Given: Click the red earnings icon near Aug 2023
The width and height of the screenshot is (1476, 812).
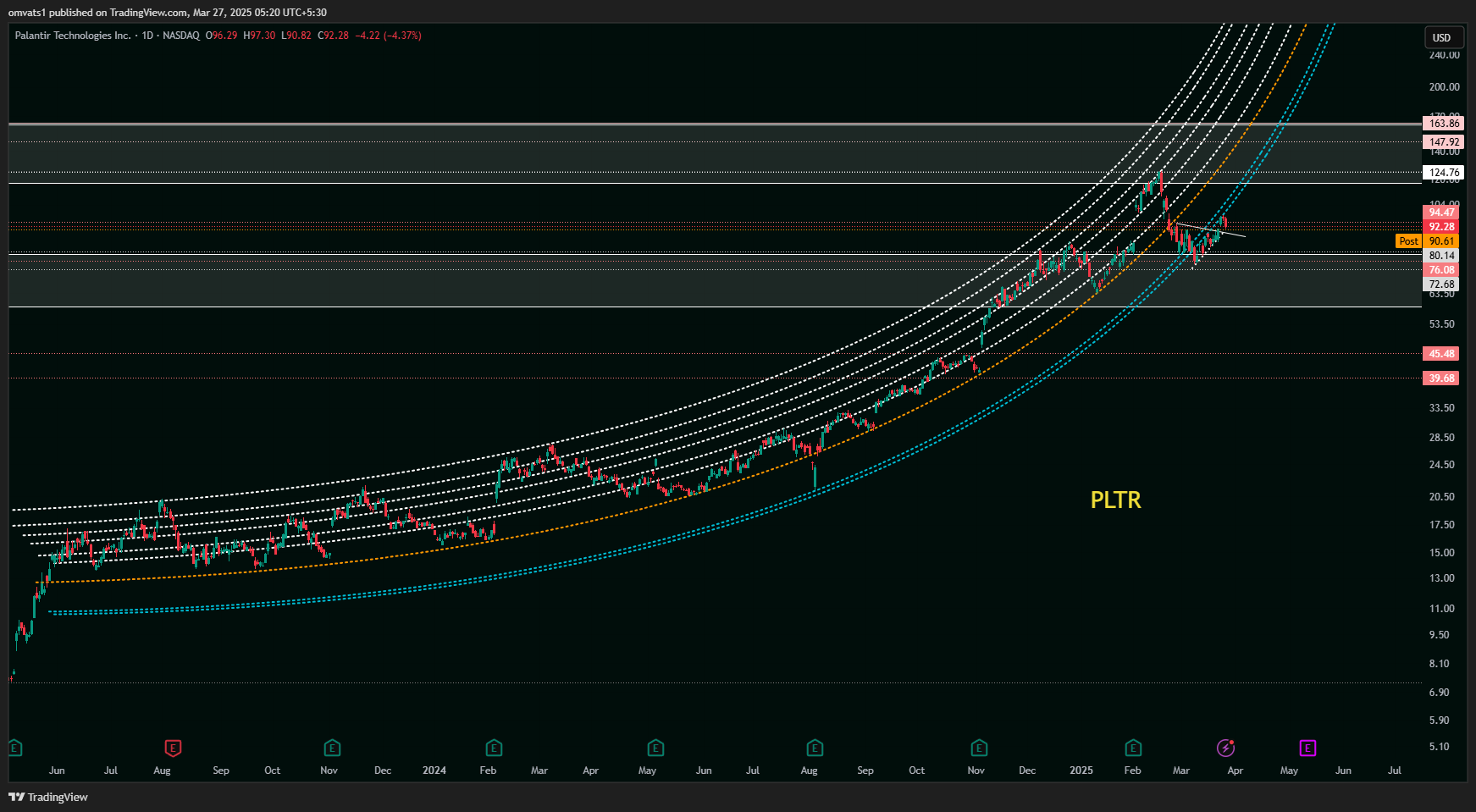Looking at the screenshot, I should [173, 748].
